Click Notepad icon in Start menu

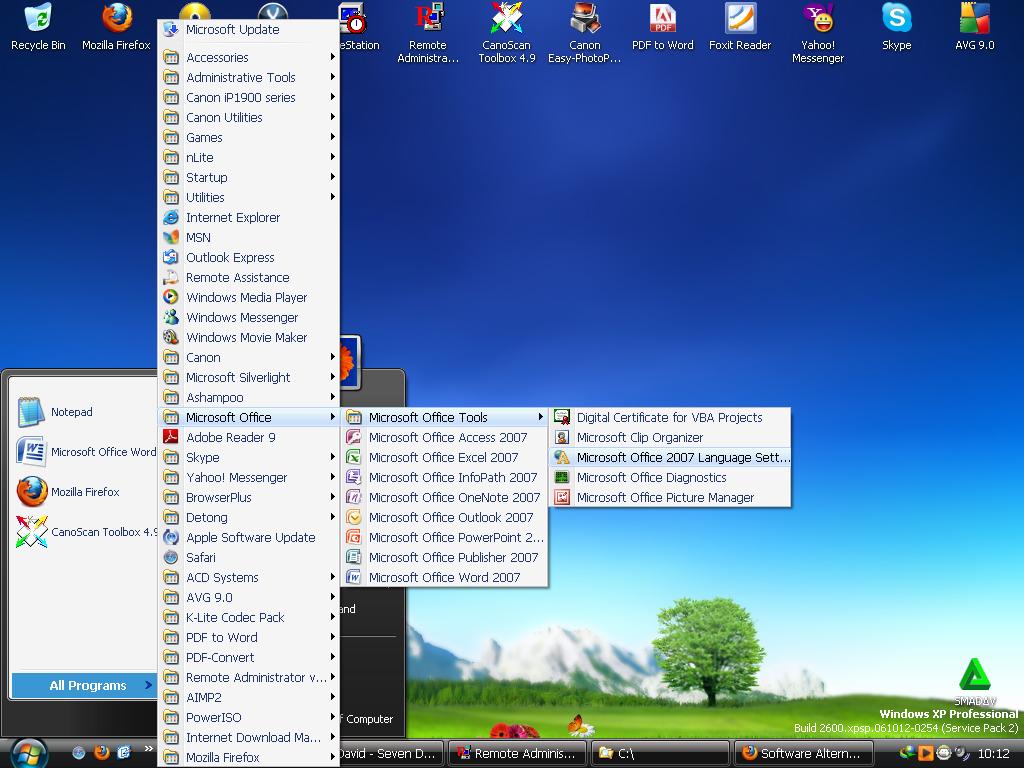click(31, 412)
